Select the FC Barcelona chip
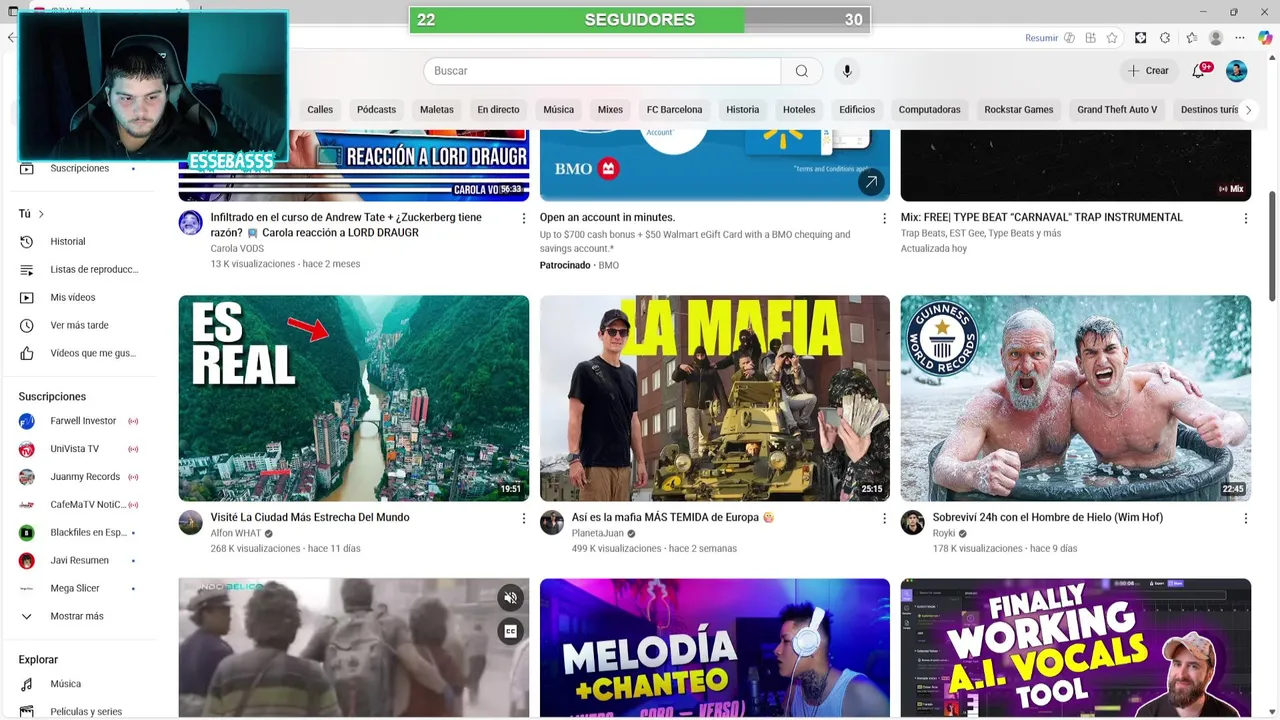Image resolution: width=1280 pixels, height=720 pixels. [674, 110]
